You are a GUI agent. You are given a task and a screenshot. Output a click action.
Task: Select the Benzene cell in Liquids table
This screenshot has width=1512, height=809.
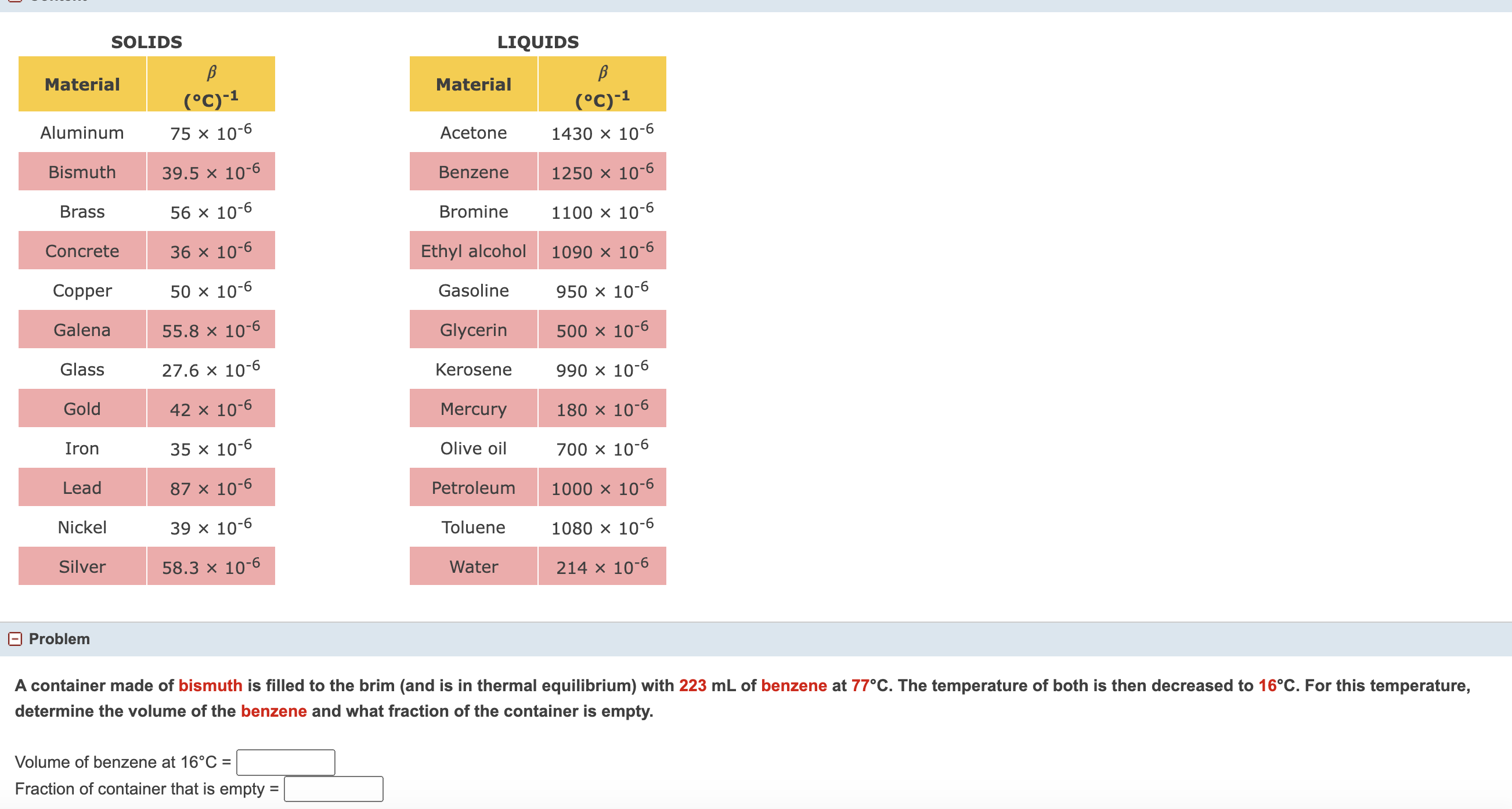click(x=473, y=172)
